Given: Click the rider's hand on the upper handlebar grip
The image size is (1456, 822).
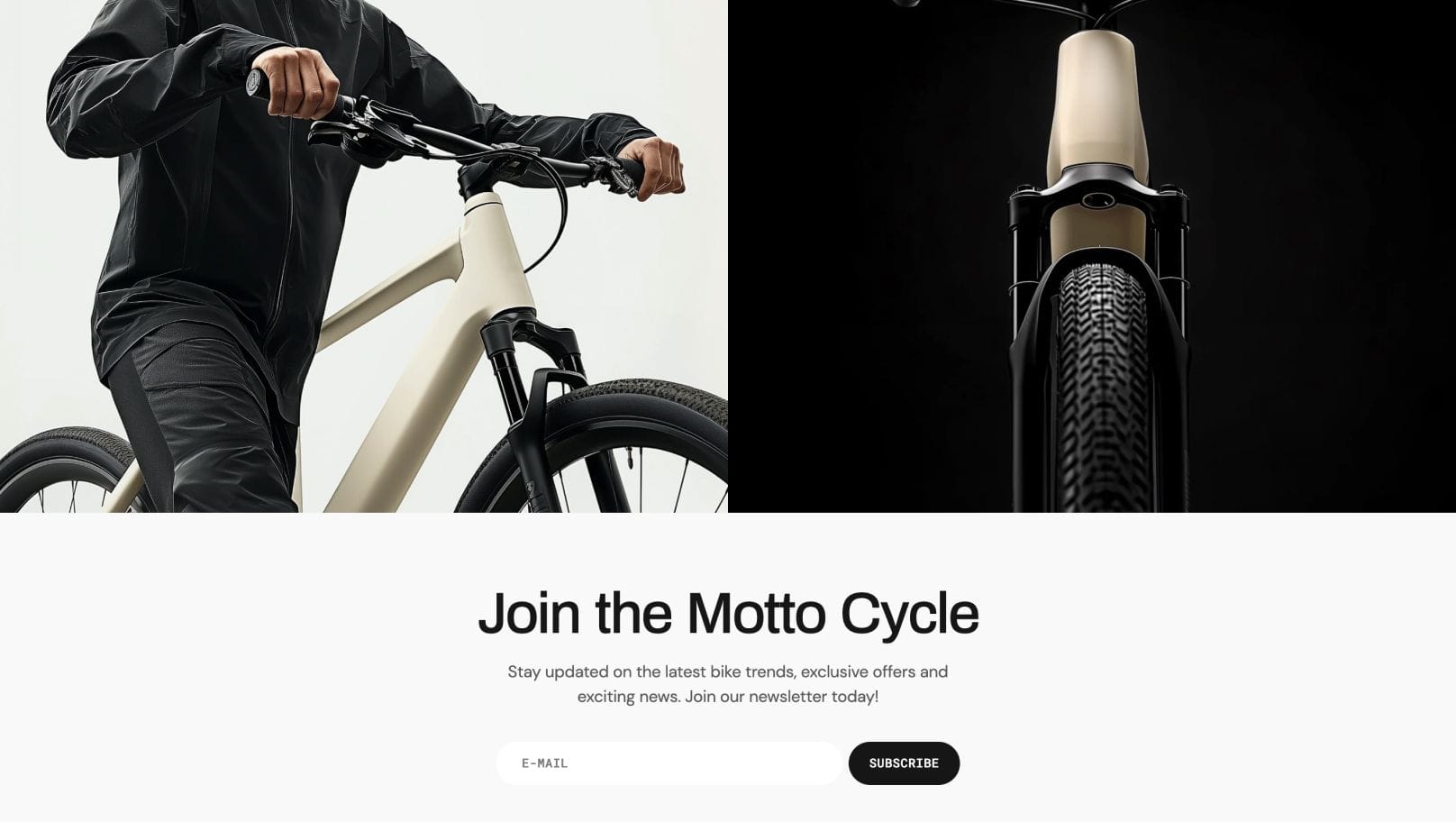Looking at the screenshot, I should [297, 81].
